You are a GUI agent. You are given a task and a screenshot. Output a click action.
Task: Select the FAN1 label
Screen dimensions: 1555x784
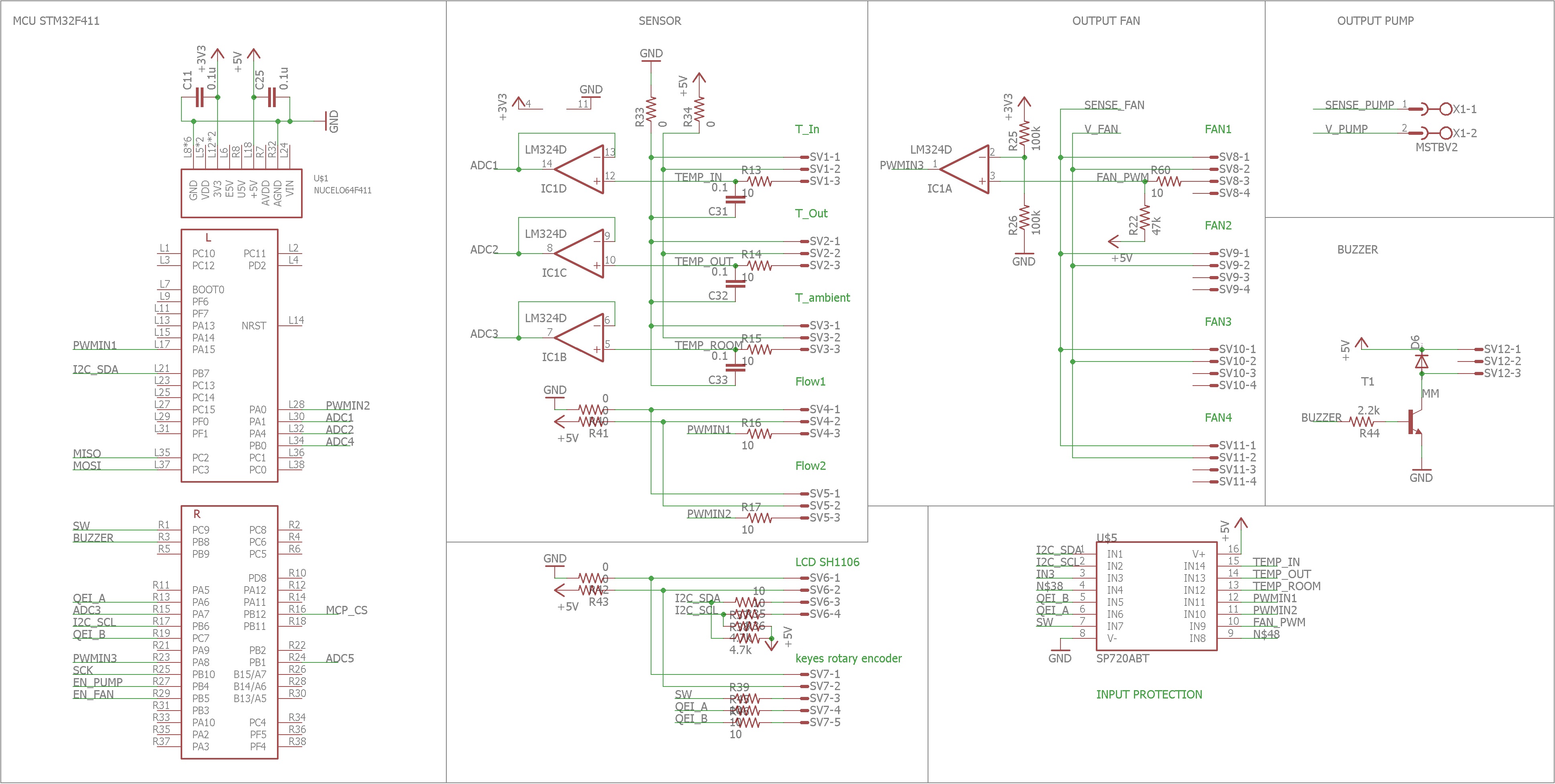1217,129
